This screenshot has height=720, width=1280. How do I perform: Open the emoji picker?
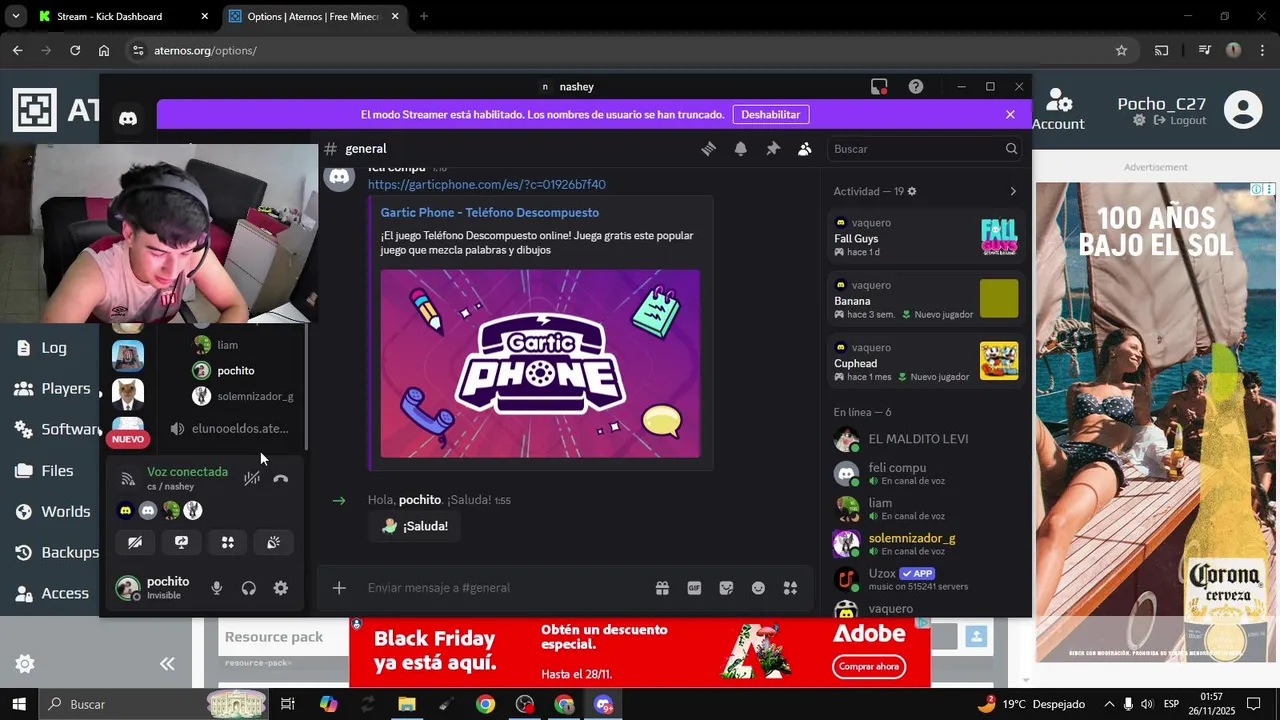(x=758, y=588)
